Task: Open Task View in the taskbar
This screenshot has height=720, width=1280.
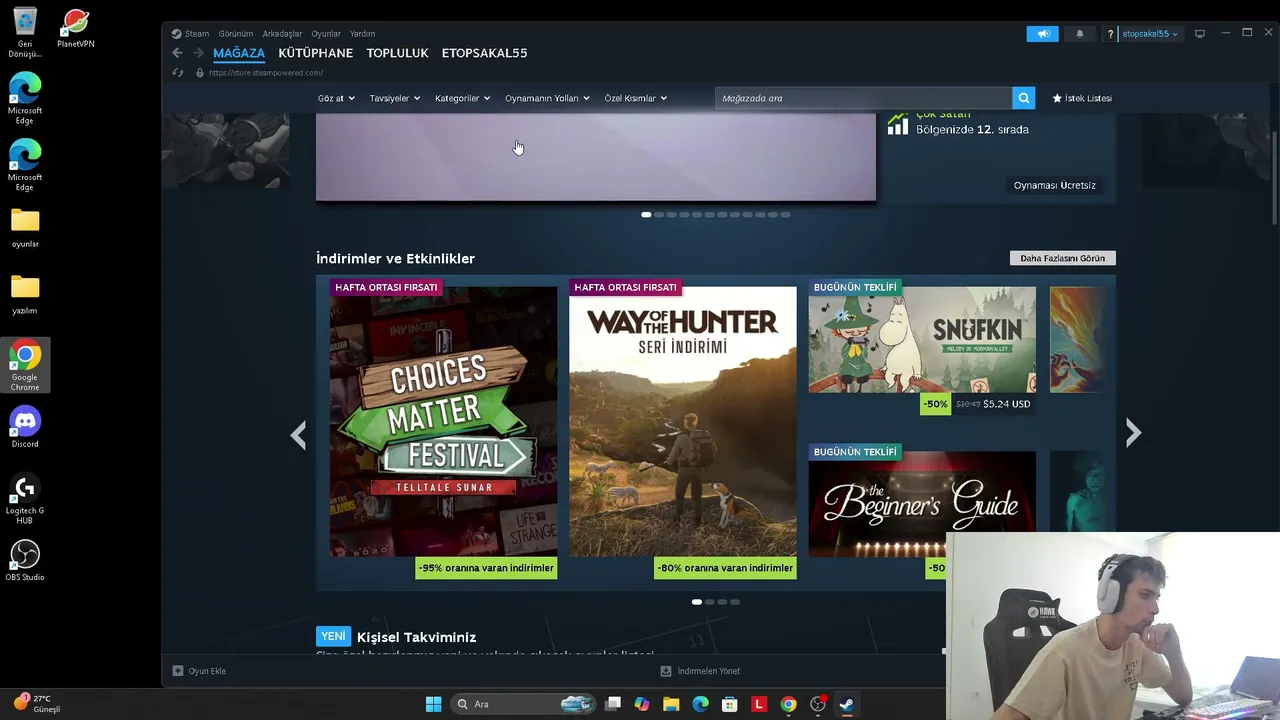Action: point(613,704)
